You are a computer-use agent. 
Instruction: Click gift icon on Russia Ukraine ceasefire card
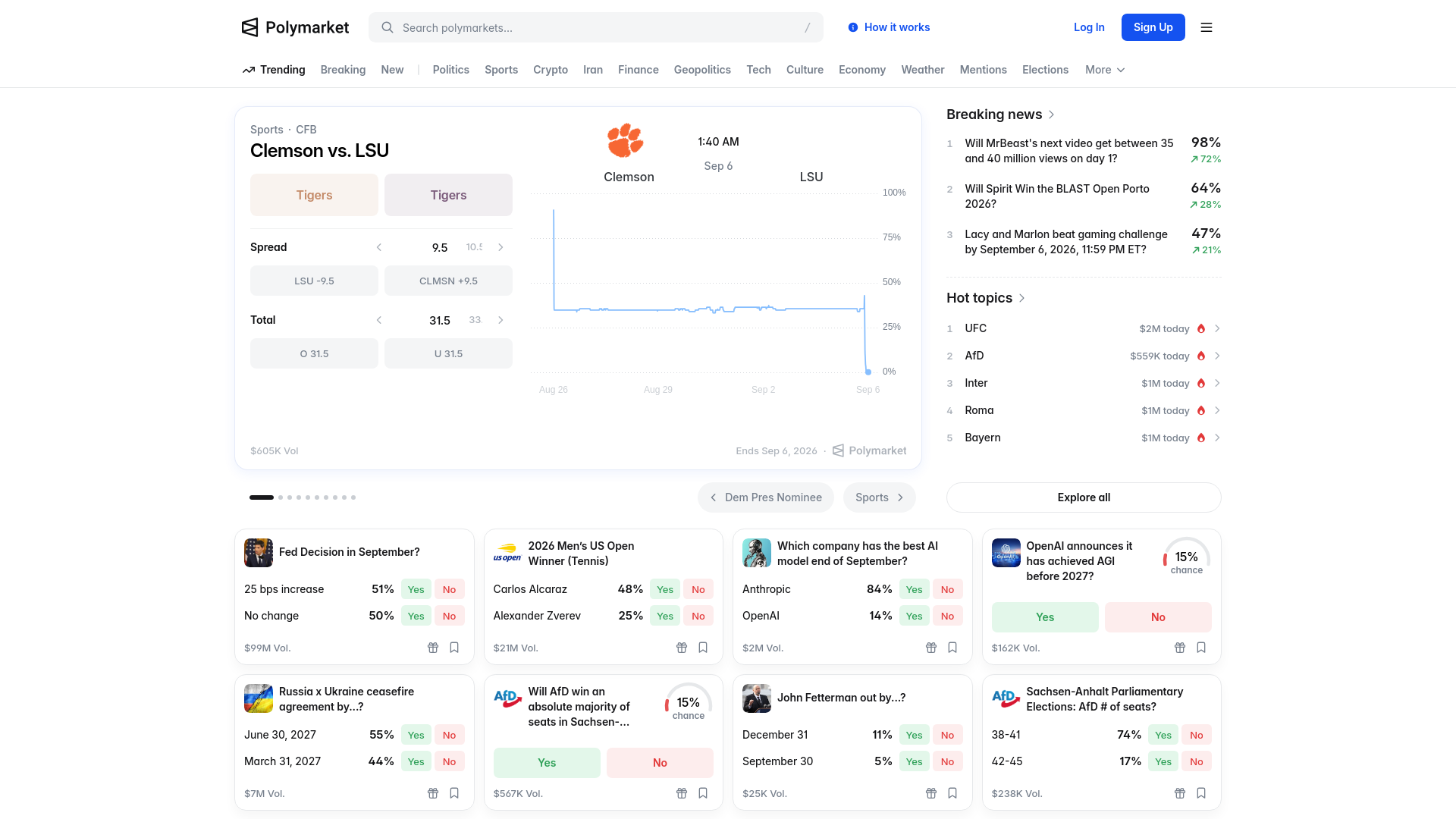pyautogui.click(x=433, y=793)
